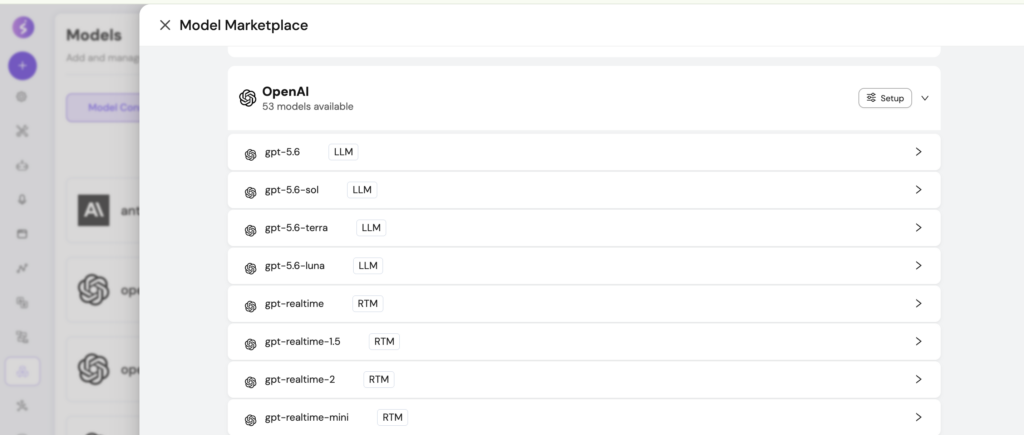Click the OpenAI icon beside gpt-5.6-sol
This screenshot has height=435, width=1024.
(250, 193)
